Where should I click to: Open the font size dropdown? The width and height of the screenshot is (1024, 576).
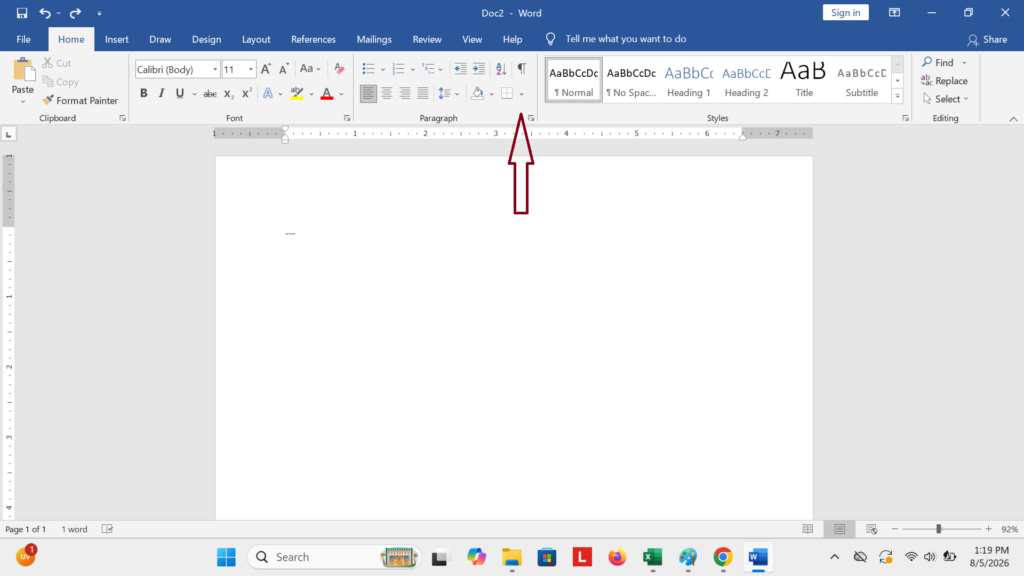pos(251,69)
